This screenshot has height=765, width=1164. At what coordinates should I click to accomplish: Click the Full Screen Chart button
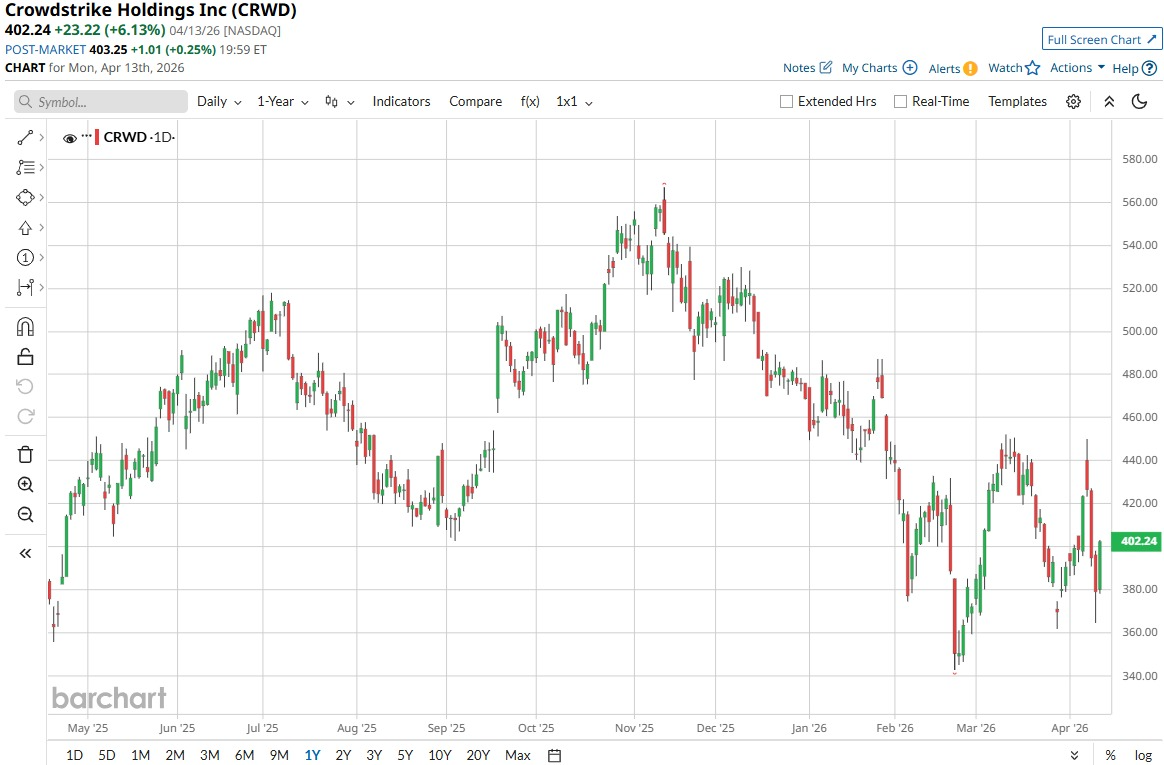[1102, 39]
